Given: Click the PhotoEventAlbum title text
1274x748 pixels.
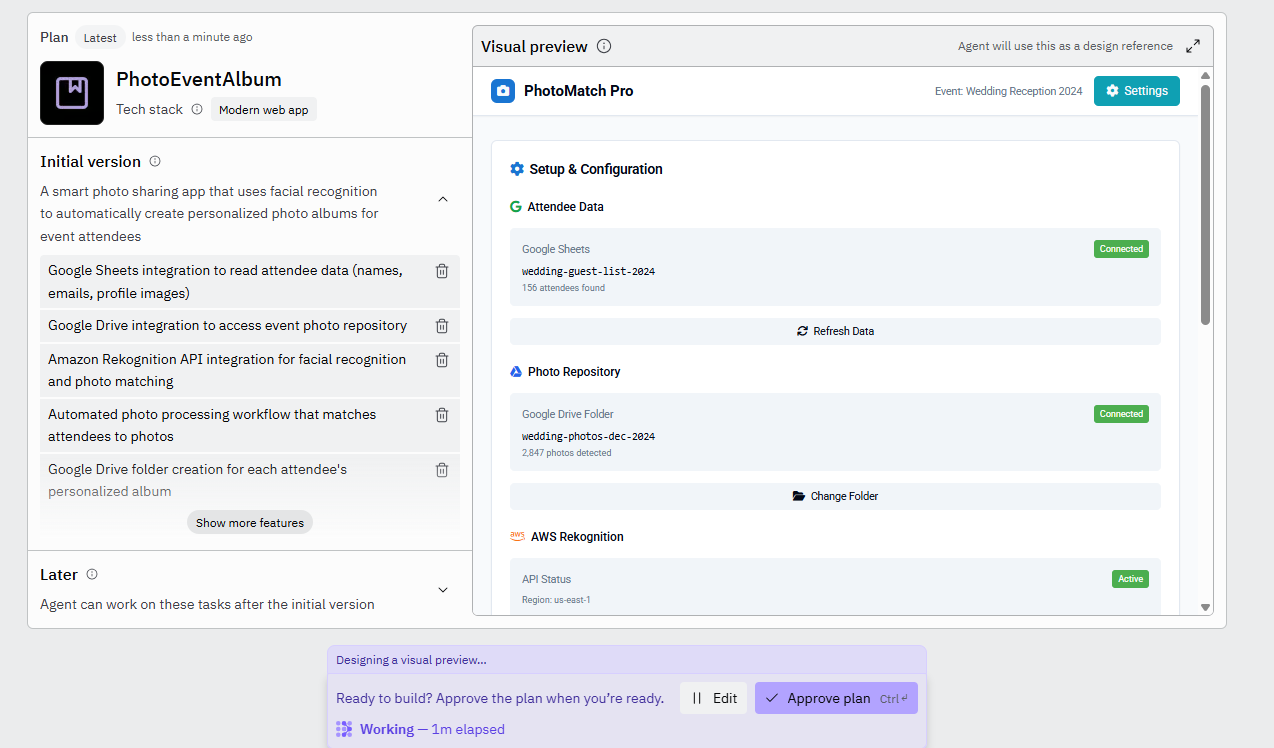Looking at the screenshot, I should (199, 79).
